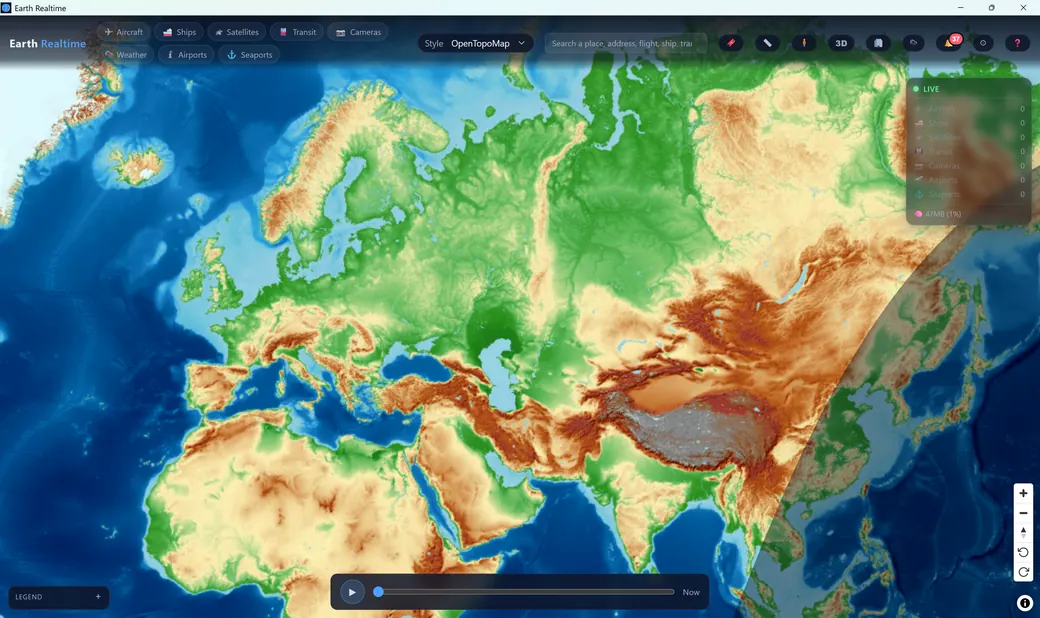Toggle the Aircraft layer chip
This screenshot has height=618, width=1040.
point(124,32)
